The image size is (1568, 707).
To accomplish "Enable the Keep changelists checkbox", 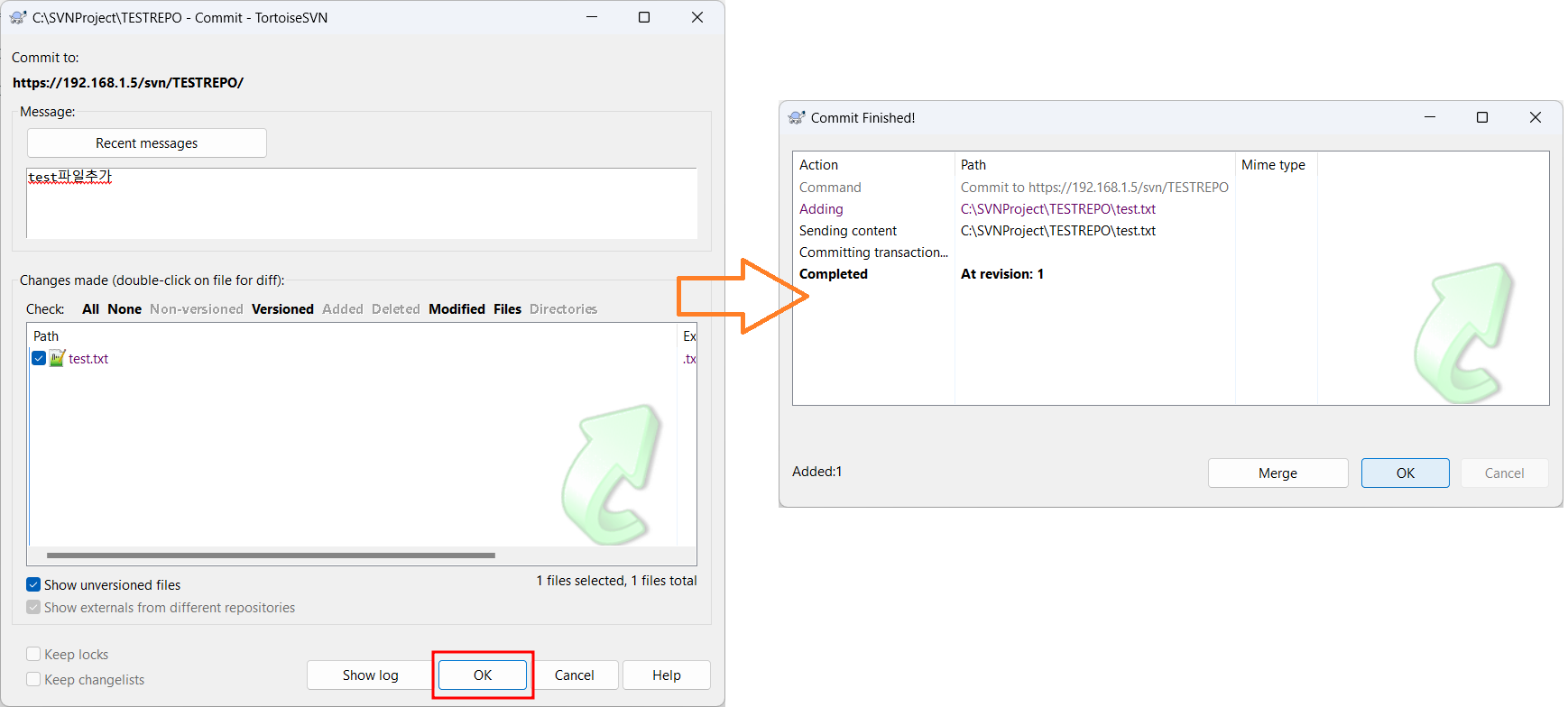I will click(33, 679).
